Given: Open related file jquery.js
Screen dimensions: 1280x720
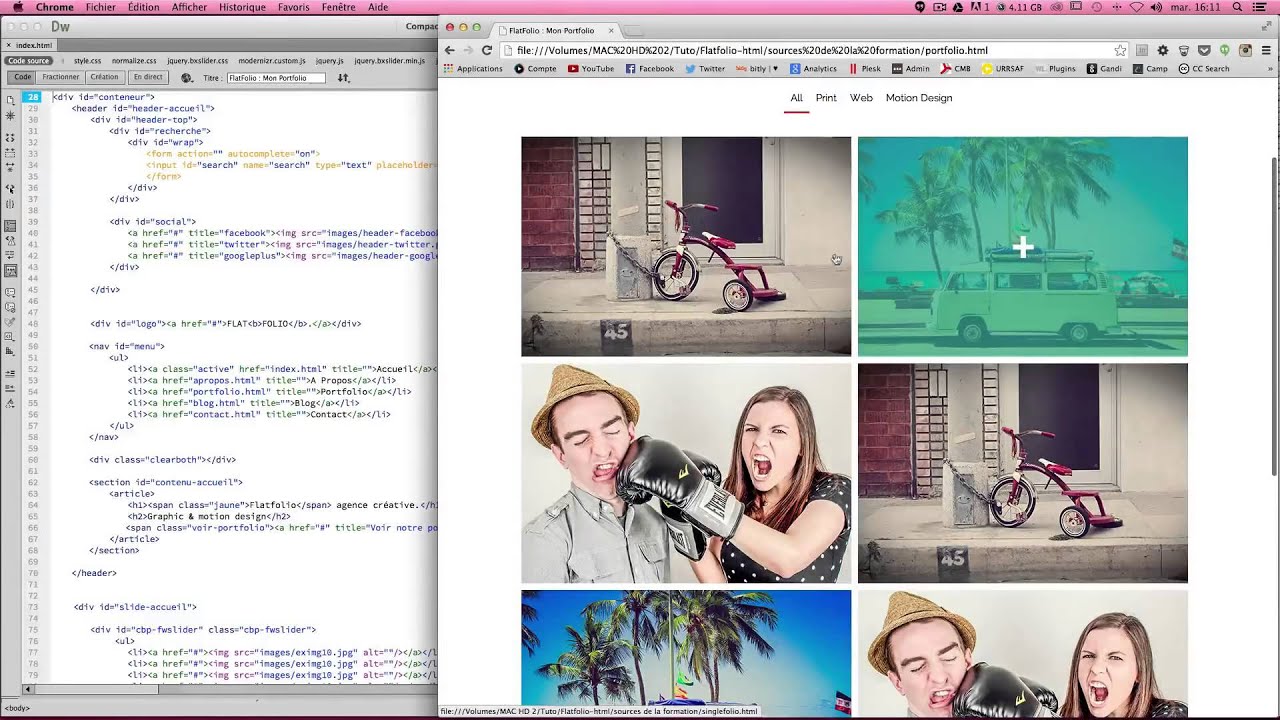Looking at the screenshot, I should 329,61.
